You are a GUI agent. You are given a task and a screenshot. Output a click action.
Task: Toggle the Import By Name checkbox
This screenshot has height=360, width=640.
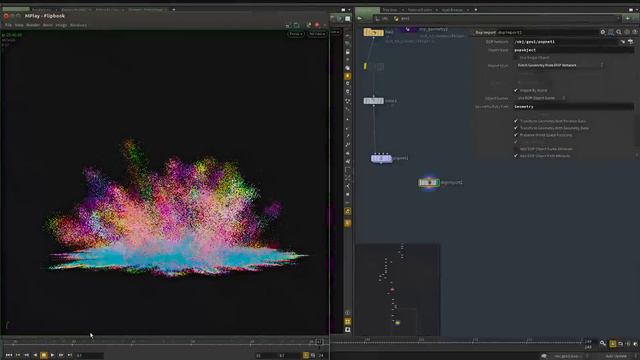[x=516, y=90]
